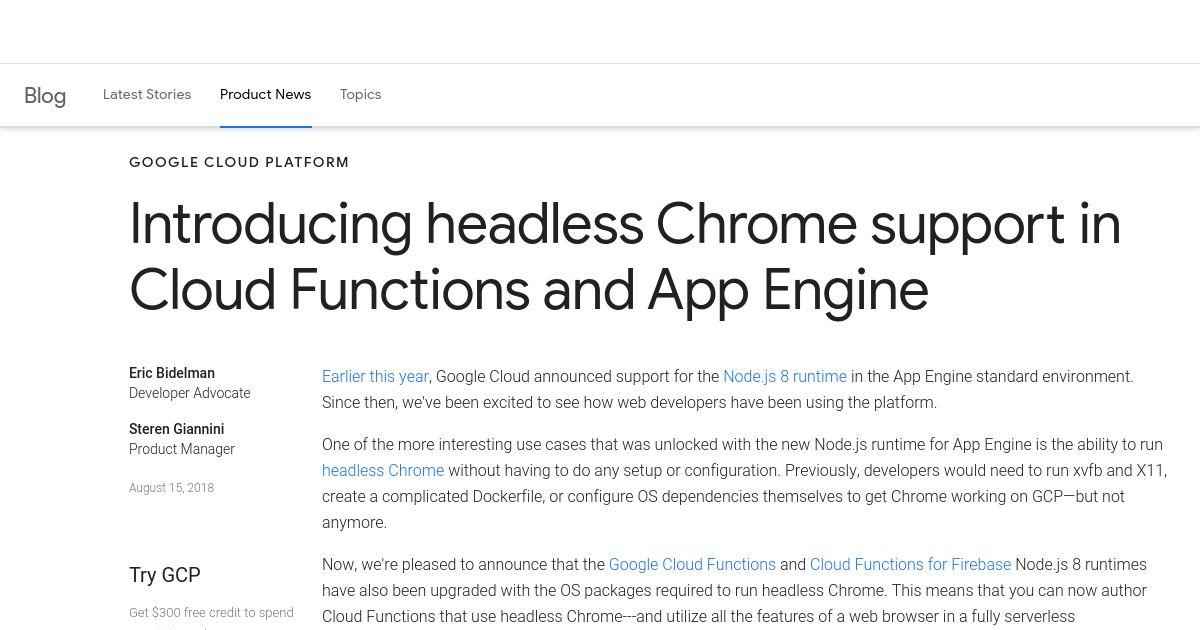
Task: Click the Google Cloud Platform category label
Action: point(239,162)
